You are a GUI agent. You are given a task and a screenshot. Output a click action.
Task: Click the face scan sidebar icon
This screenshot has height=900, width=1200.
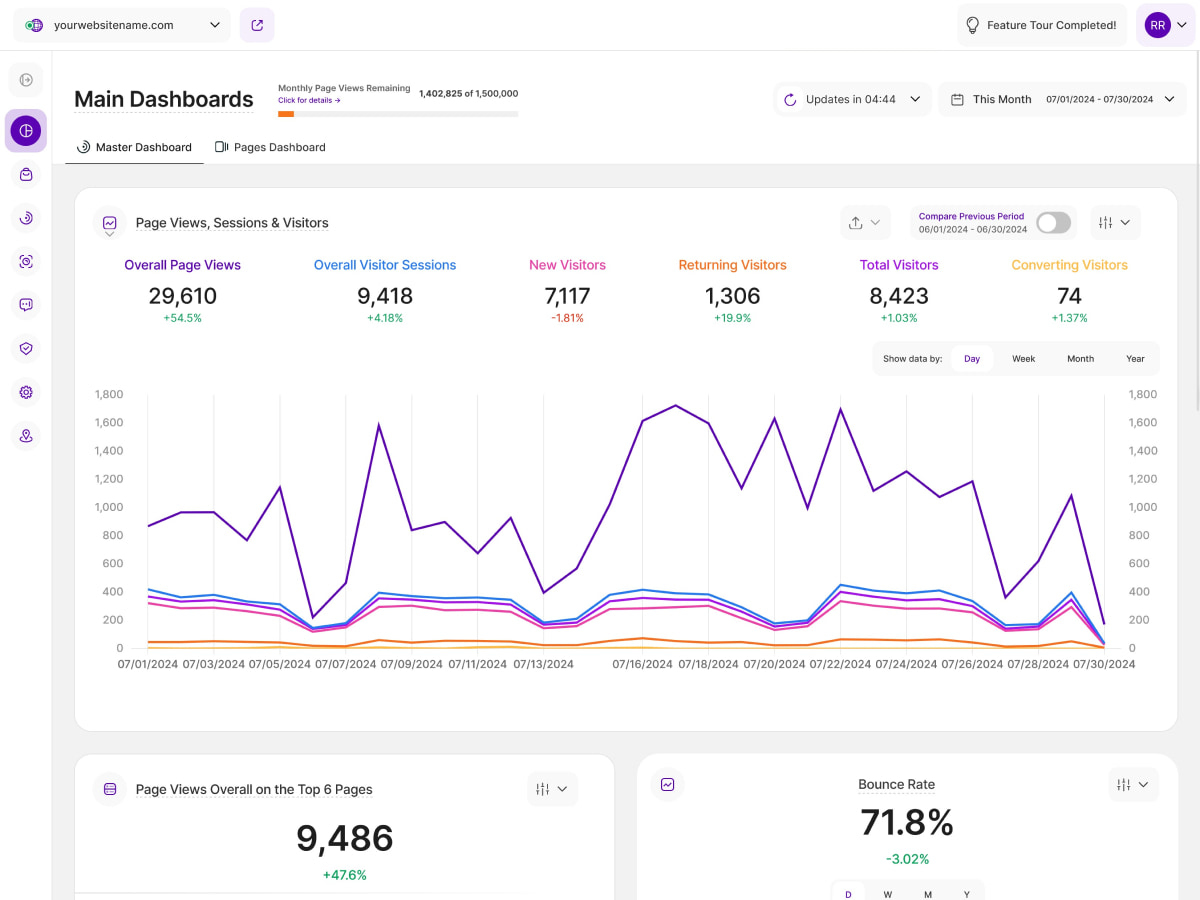26,261
